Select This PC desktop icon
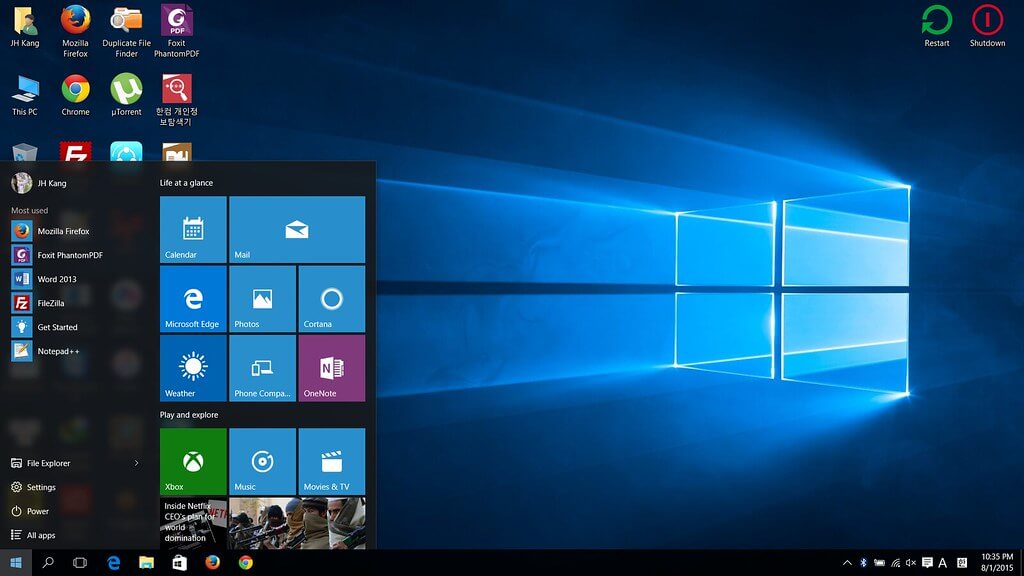 click(x=25, y=95)
